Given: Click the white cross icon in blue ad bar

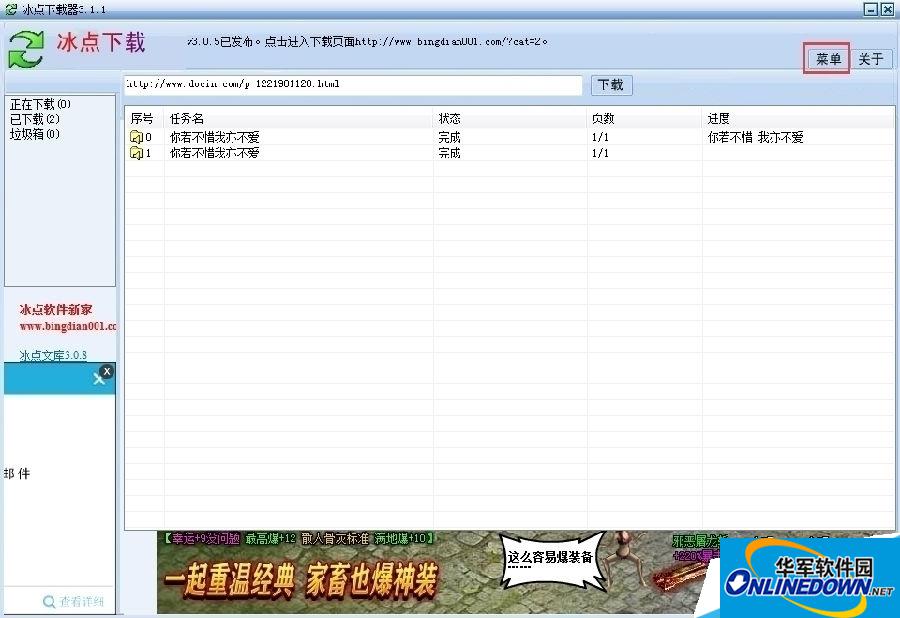Looking at the screenshot, I should click(x=98, y=379).
